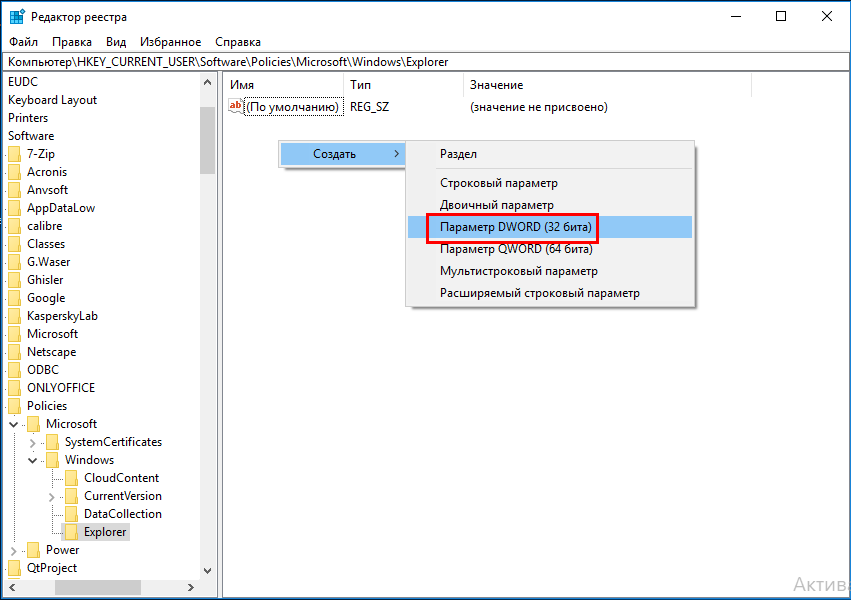Select the Printers tree entry
Image resolution: width=851 pixels, height=600 pixels.
coord(28,118)
